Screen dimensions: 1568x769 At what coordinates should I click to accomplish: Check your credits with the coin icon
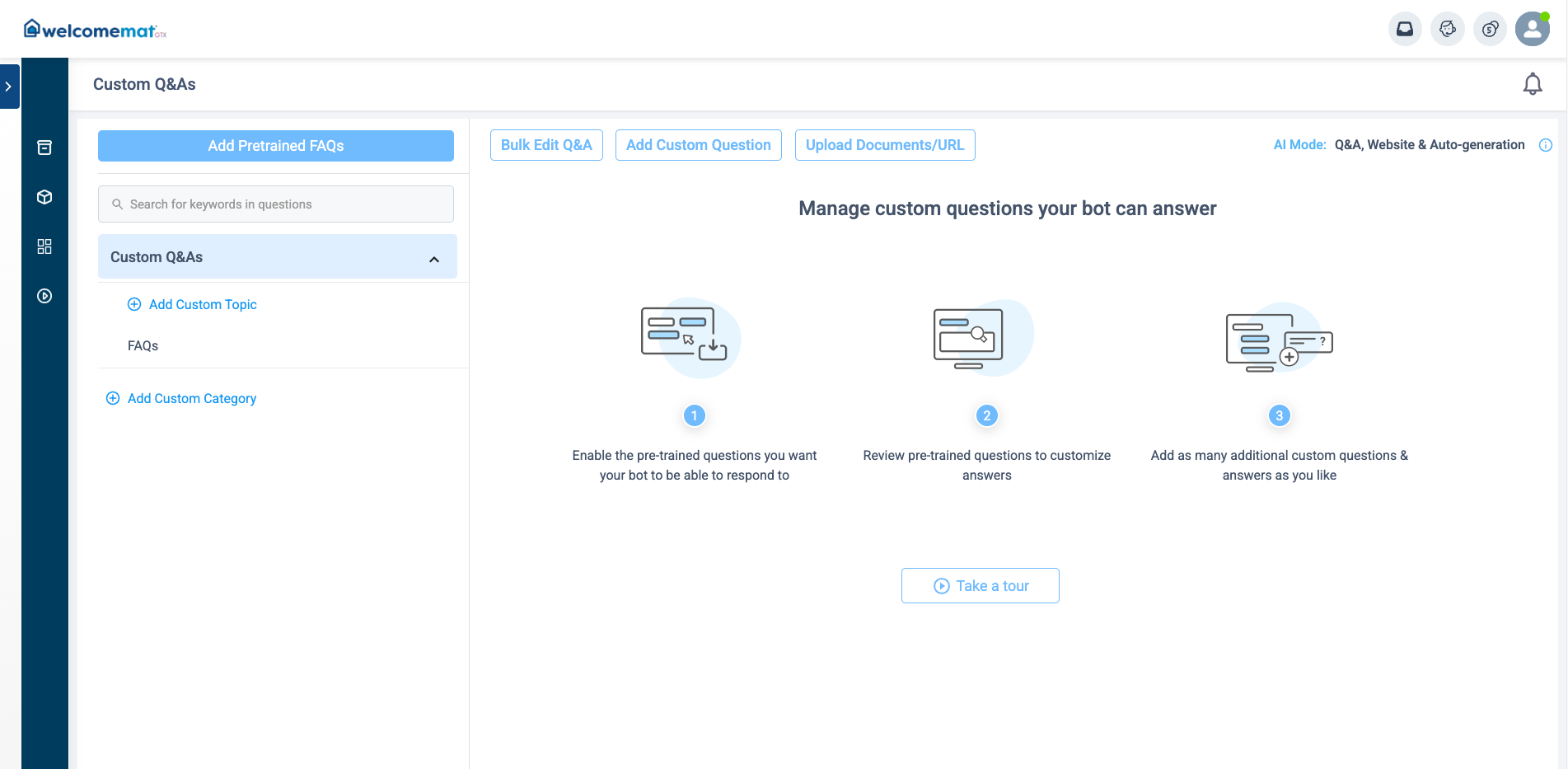coord(1490,29)
